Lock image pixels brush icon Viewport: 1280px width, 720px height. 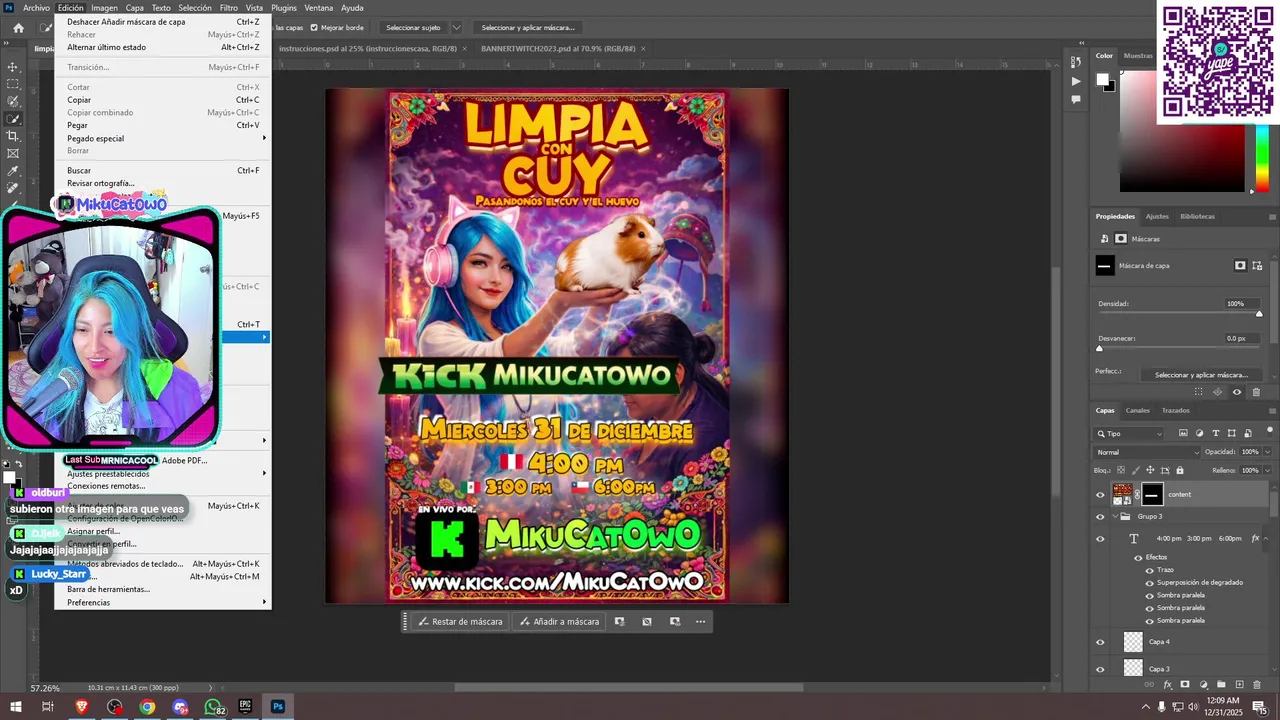point(1135,470)
